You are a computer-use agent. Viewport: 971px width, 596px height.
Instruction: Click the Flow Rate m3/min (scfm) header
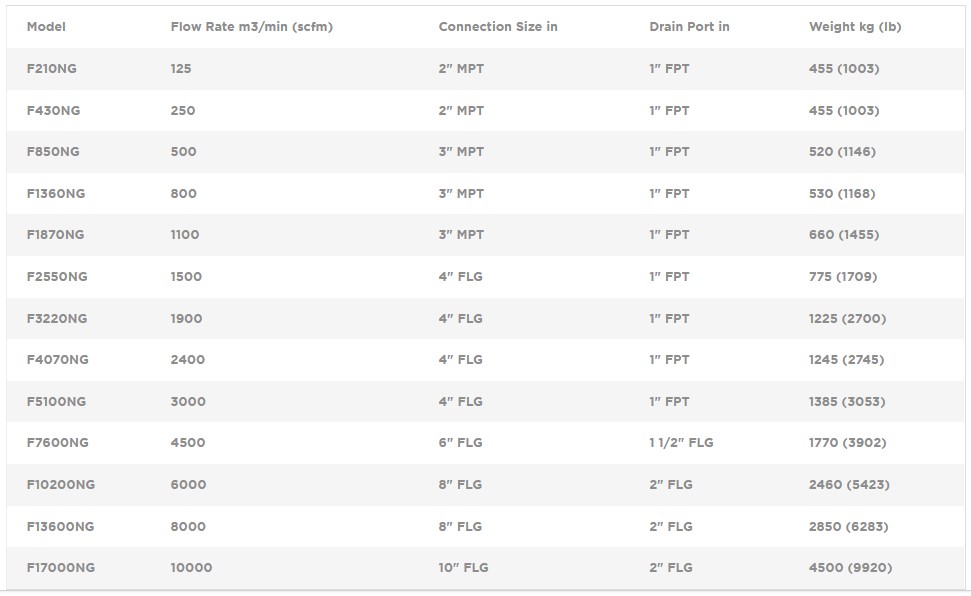(x=251, y=27)
